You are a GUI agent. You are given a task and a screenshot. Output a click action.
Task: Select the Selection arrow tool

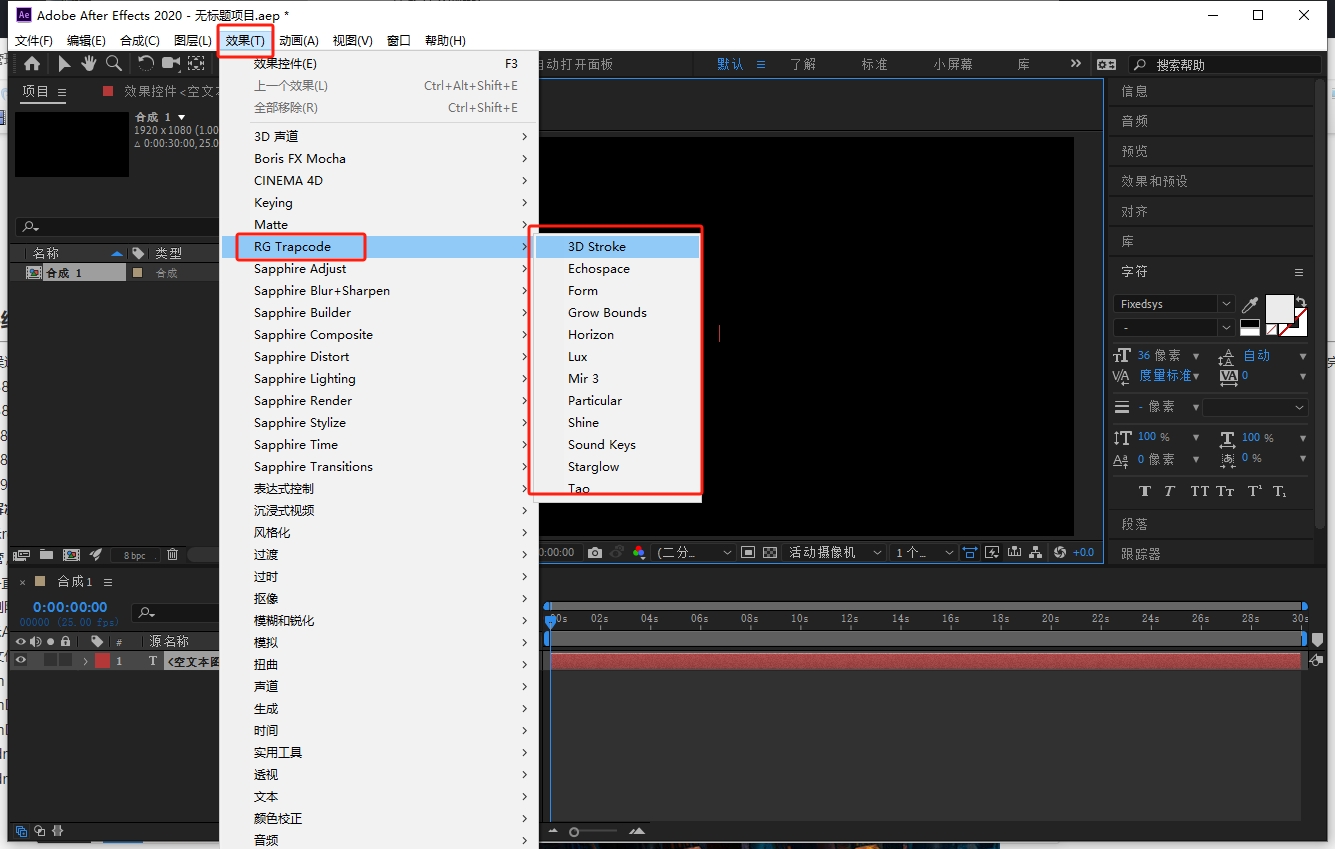point(64,63)
